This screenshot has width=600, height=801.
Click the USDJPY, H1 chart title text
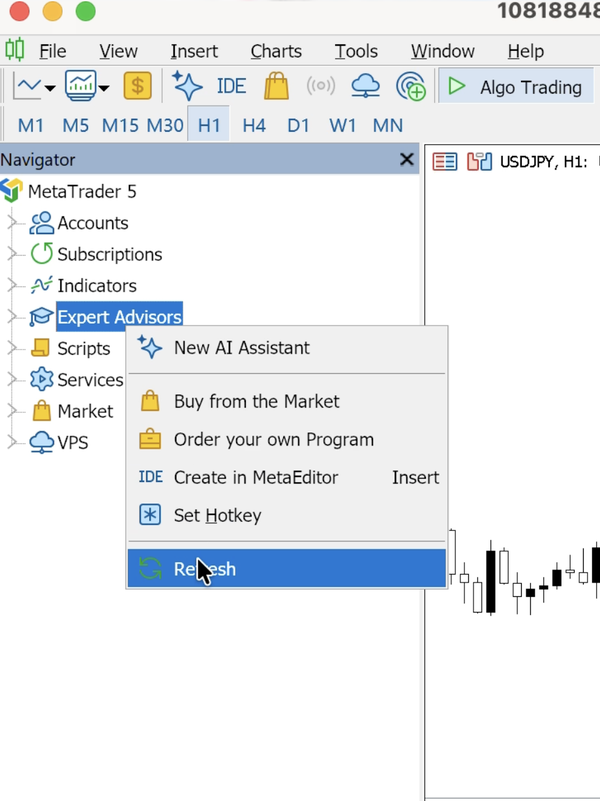(x=543, y=162)
